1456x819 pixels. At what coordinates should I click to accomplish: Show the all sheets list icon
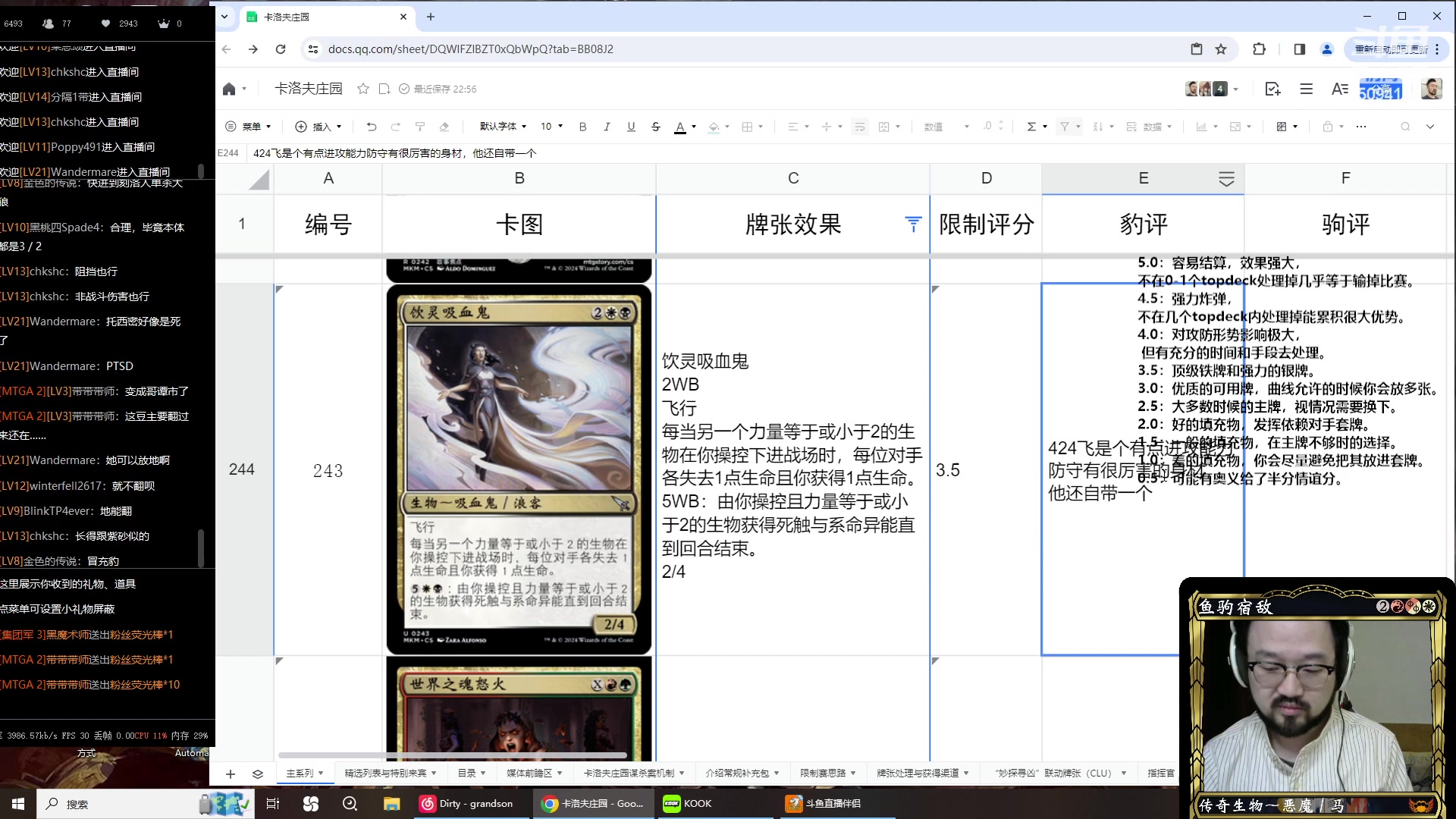(258, 774)
